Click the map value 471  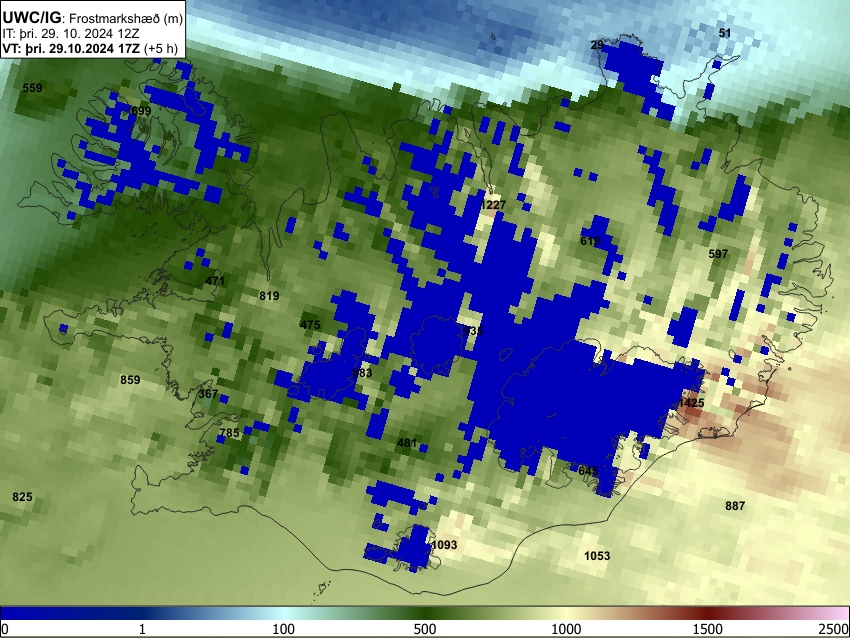(215, 281)
